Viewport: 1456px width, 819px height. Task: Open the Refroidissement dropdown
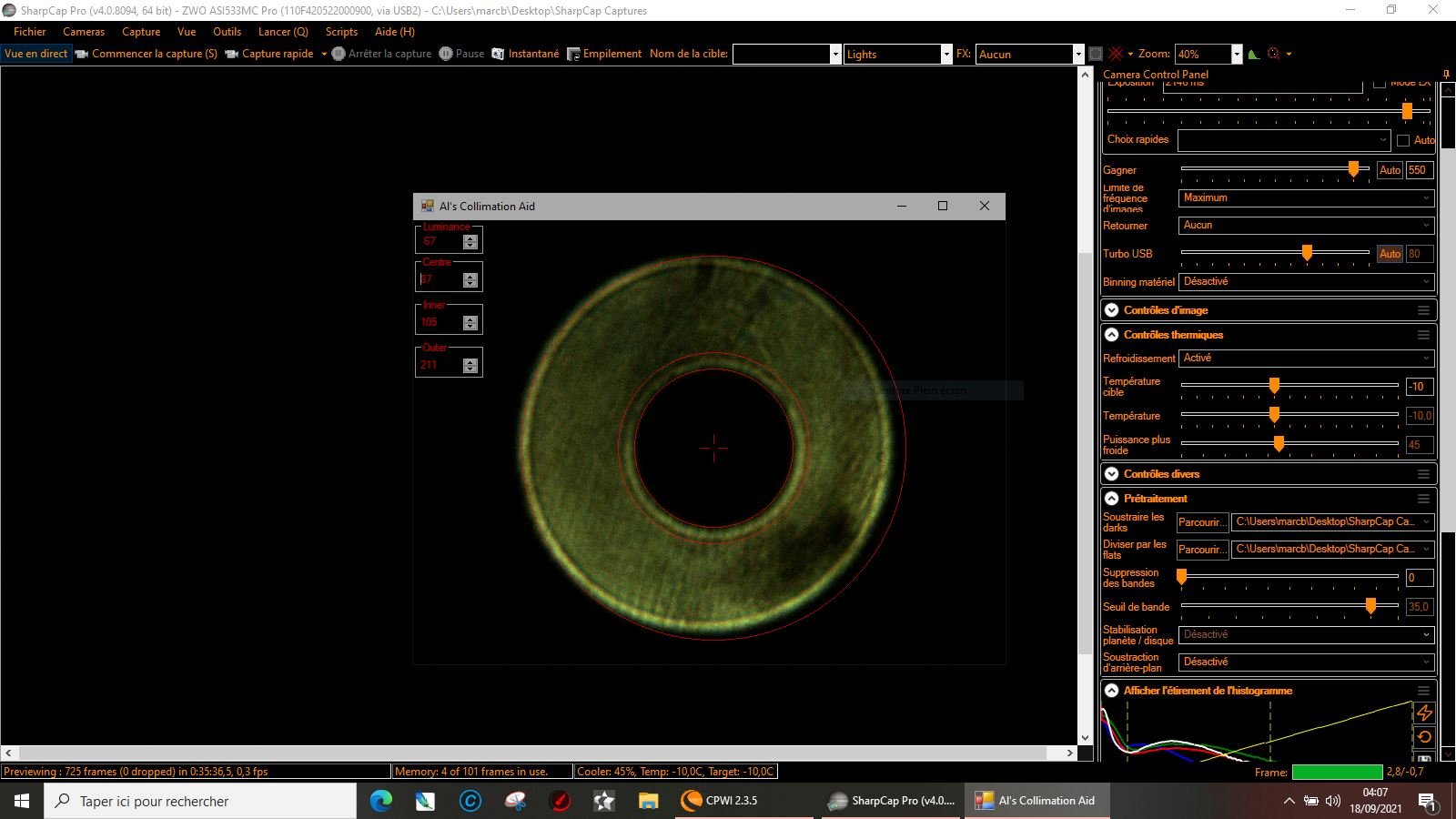tap(1307, 359)
